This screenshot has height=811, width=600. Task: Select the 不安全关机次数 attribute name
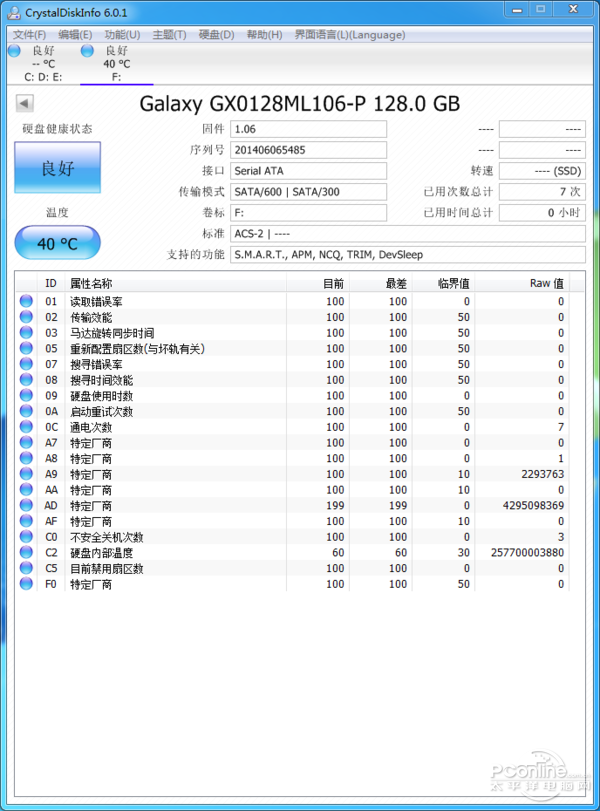click(107, 537)
